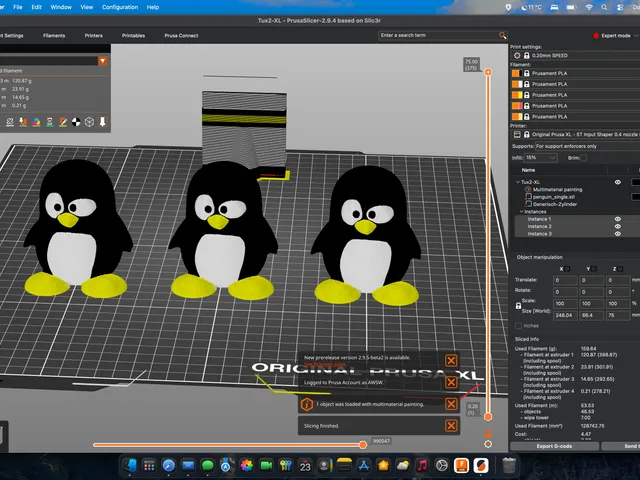The width and height of the screenshot is (640, 480).
Task: Open the File menu
Action: click(18, 7)
